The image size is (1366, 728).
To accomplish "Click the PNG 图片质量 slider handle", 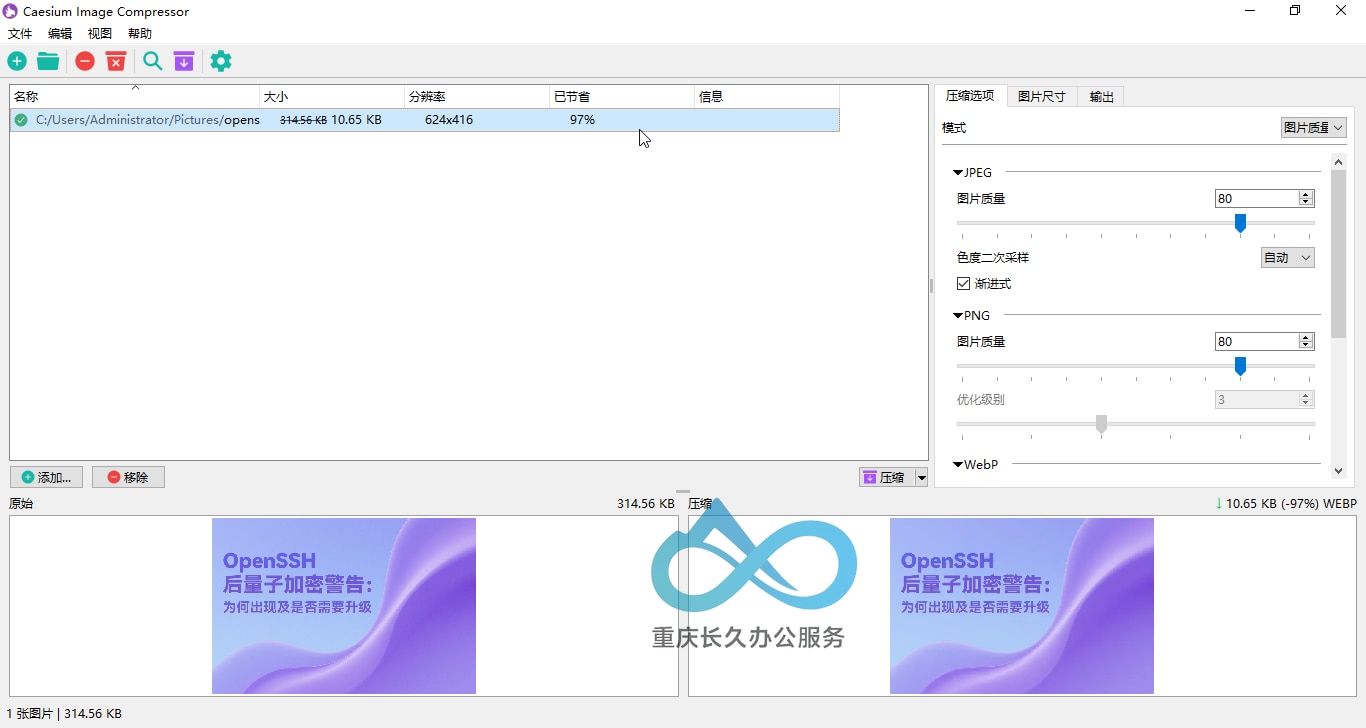I will [x=1240, y=366].
